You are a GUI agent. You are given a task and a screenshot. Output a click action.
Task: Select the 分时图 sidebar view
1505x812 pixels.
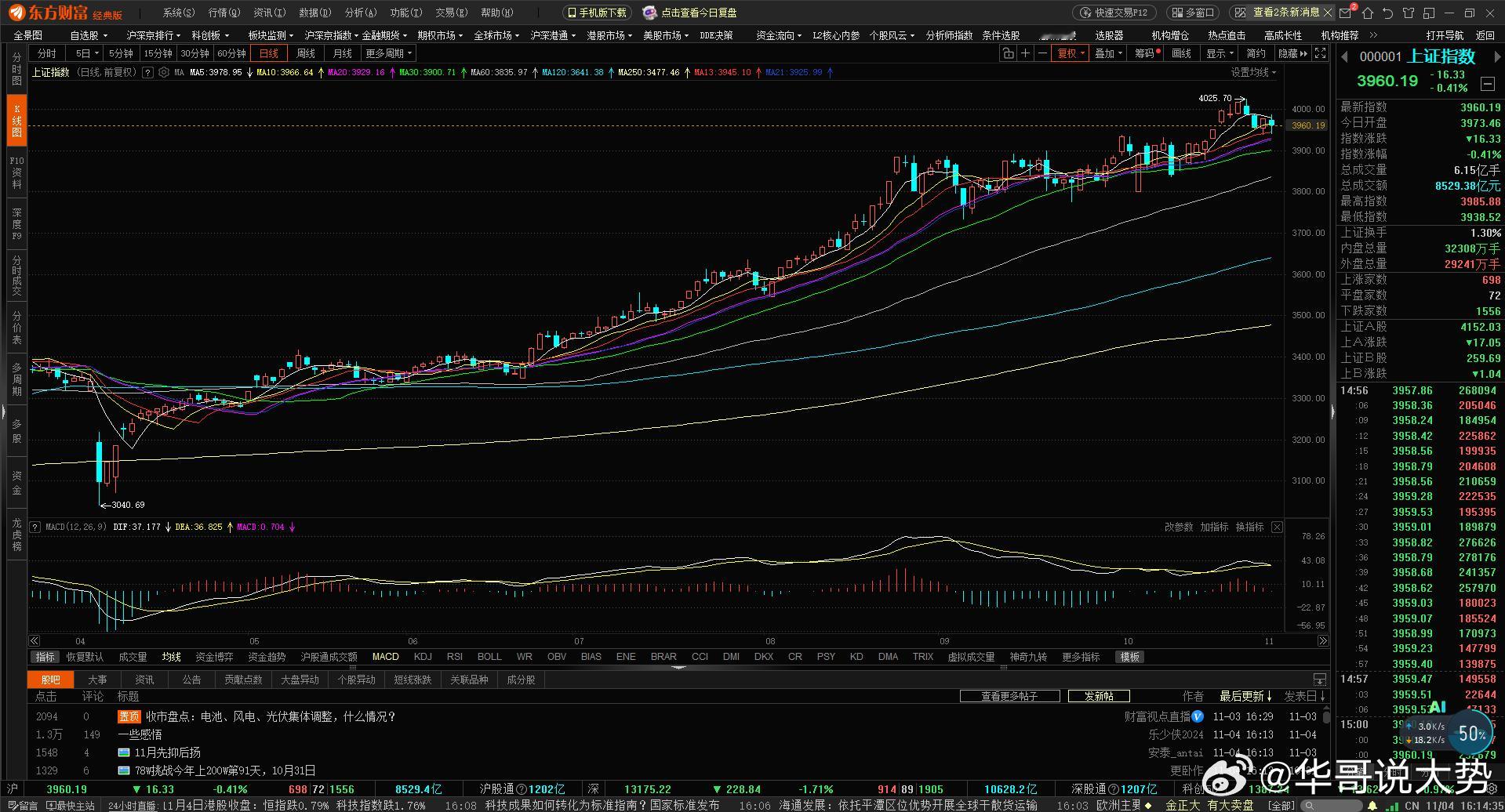point(16,70)
